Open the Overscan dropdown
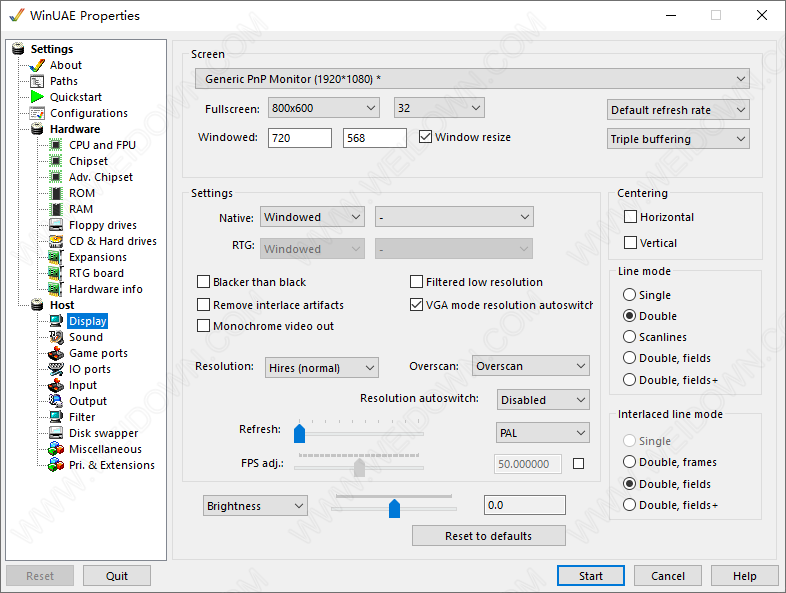 [x=531, y=366]
